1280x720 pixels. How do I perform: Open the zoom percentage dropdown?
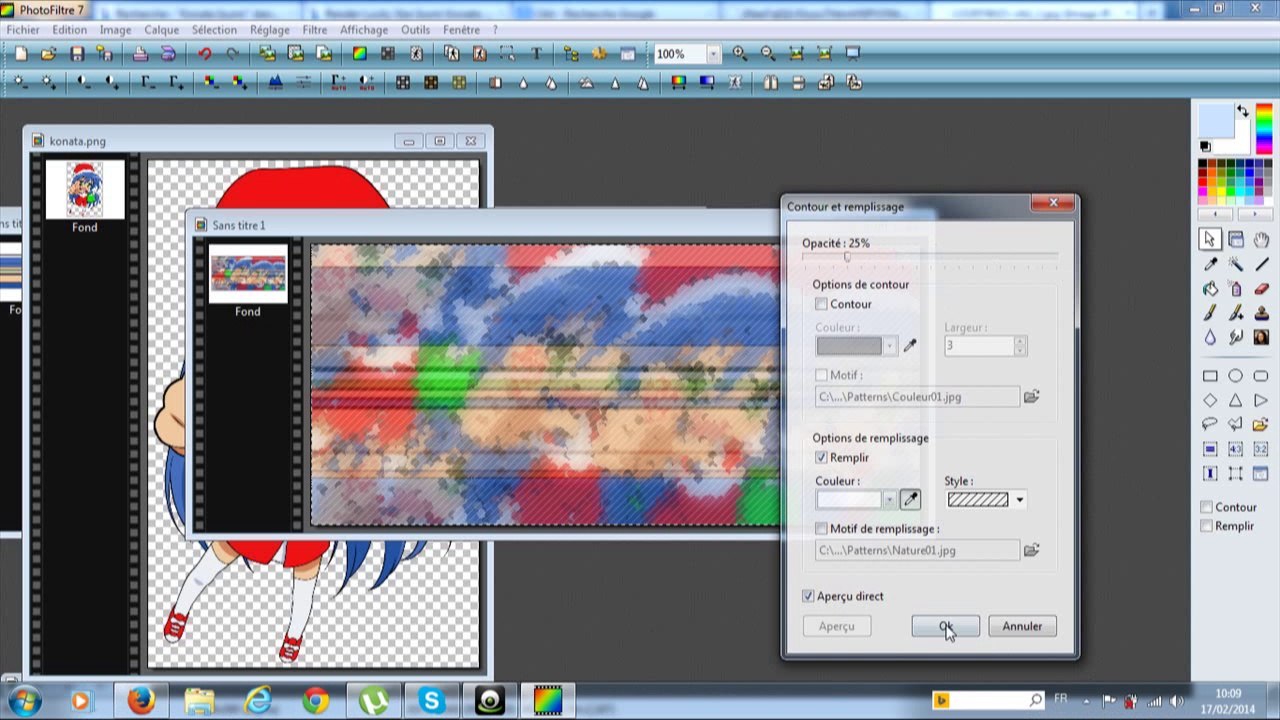[x=713, y=54]
